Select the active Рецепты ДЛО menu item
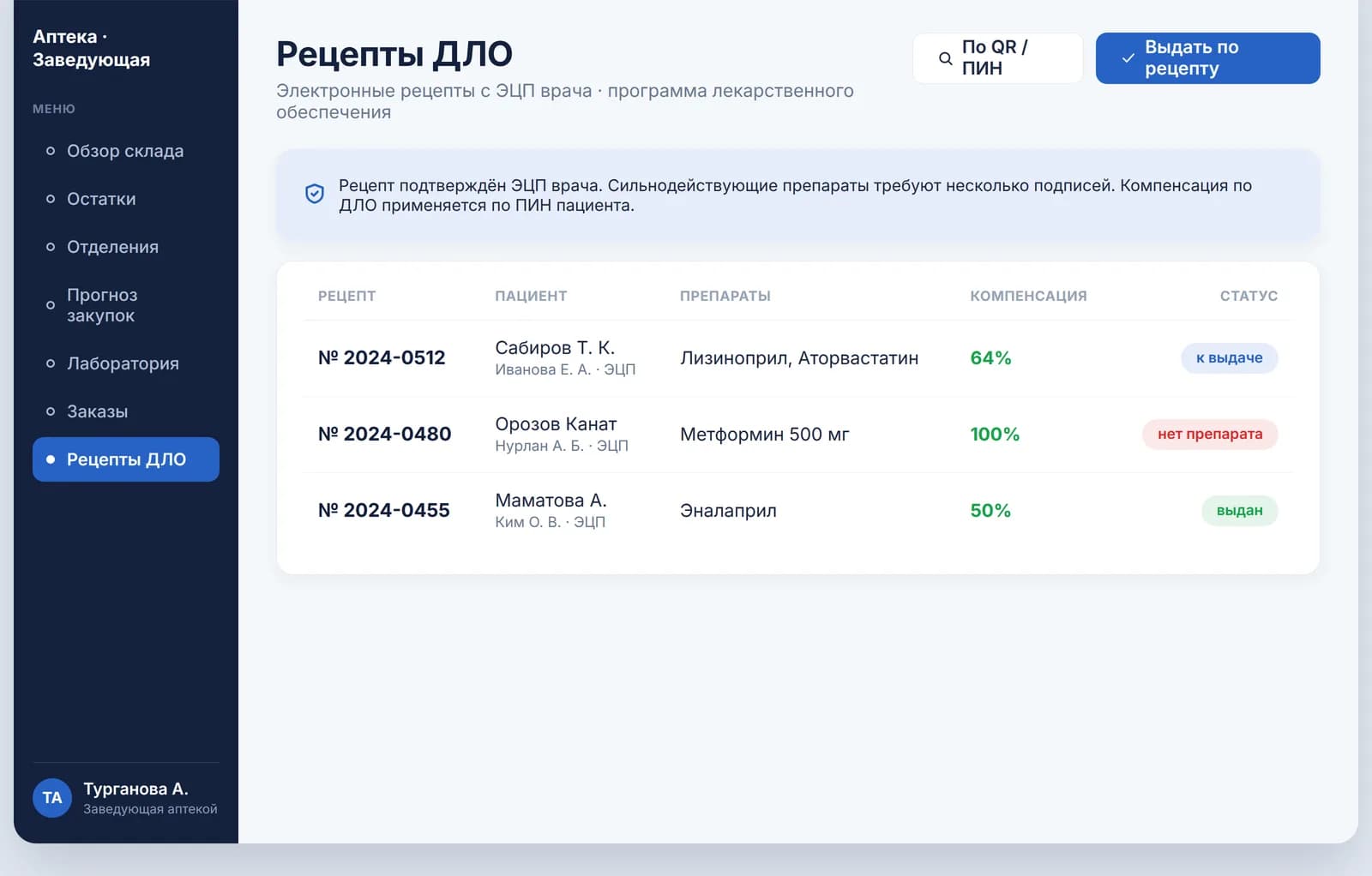 (126, 459)
